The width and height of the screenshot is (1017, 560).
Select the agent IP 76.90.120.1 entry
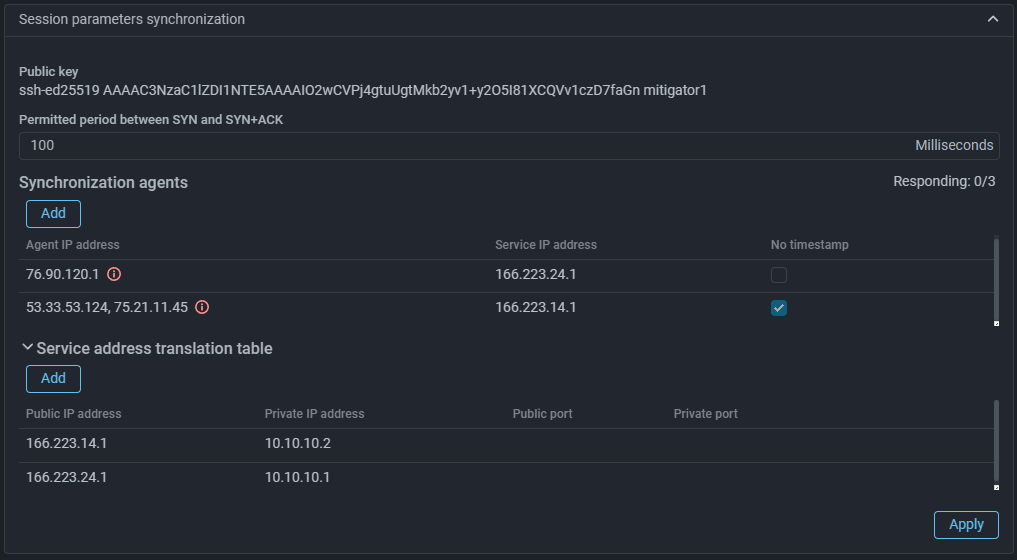coord(62,275)
